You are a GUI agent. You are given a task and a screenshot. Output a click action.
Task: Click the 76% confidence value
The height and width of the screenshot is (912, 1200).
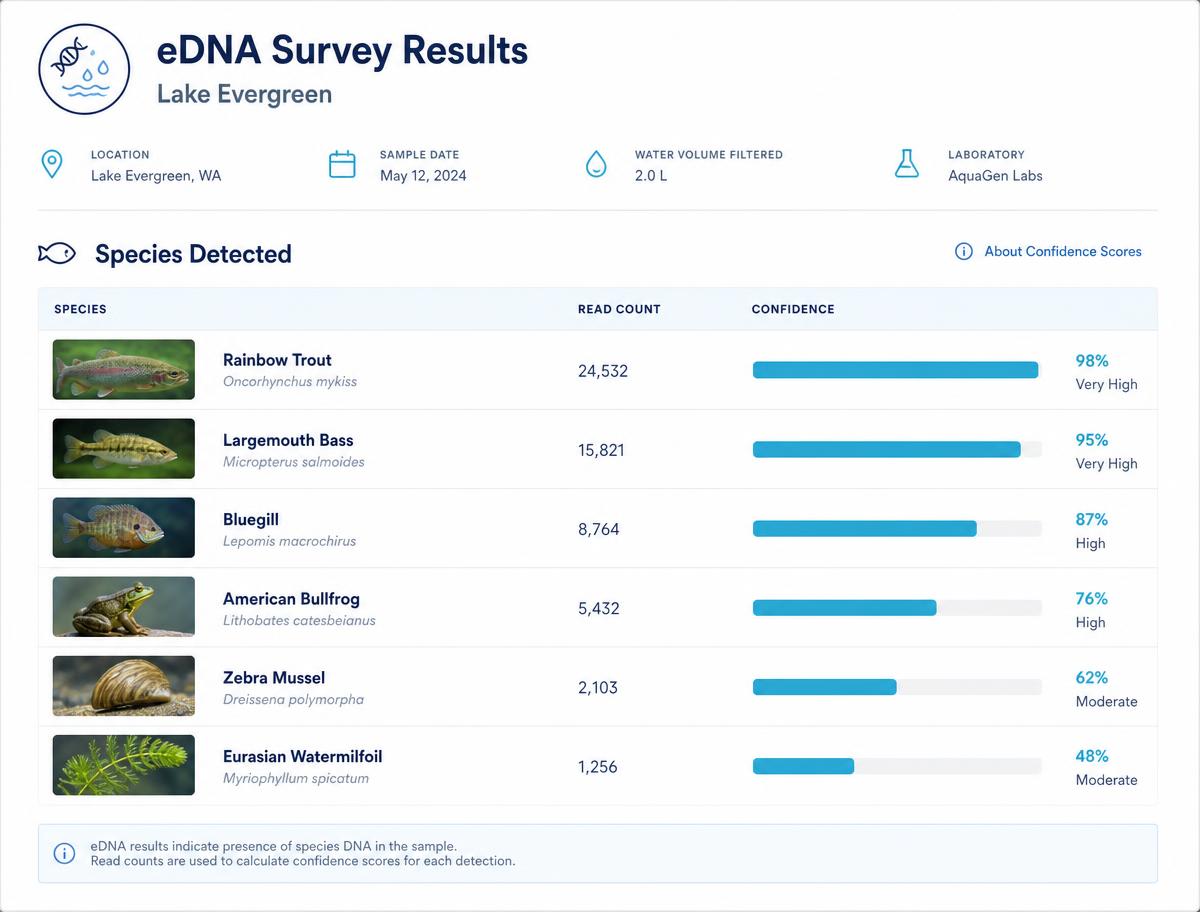pos(1092,598)
